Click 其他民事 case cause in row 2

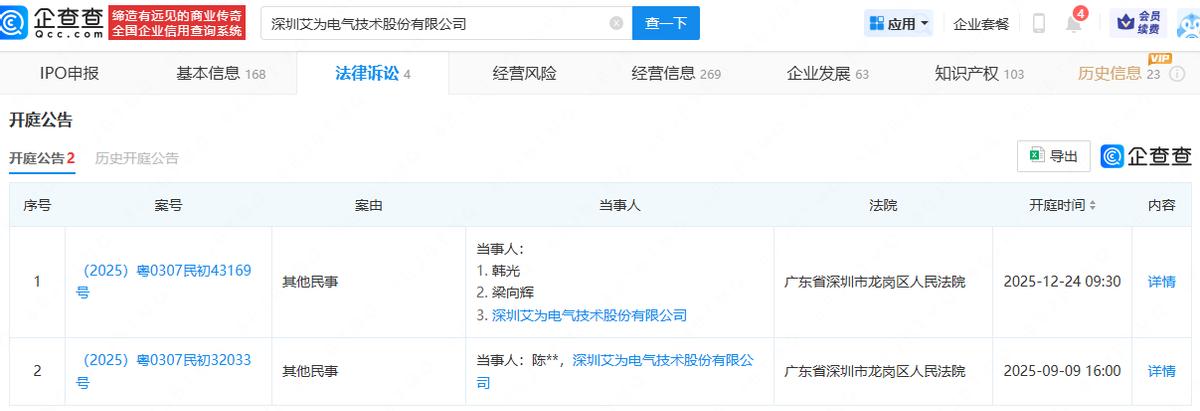pyautogui.click(x=310, y=371)
